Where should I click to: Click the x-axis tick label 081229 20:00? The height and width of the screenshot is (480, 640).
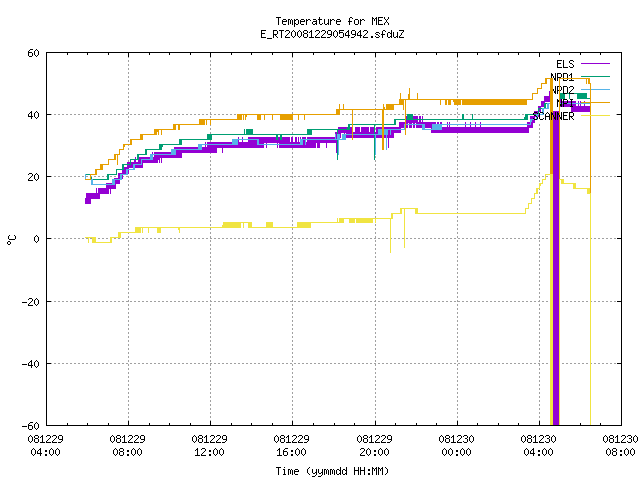[374, 446]
